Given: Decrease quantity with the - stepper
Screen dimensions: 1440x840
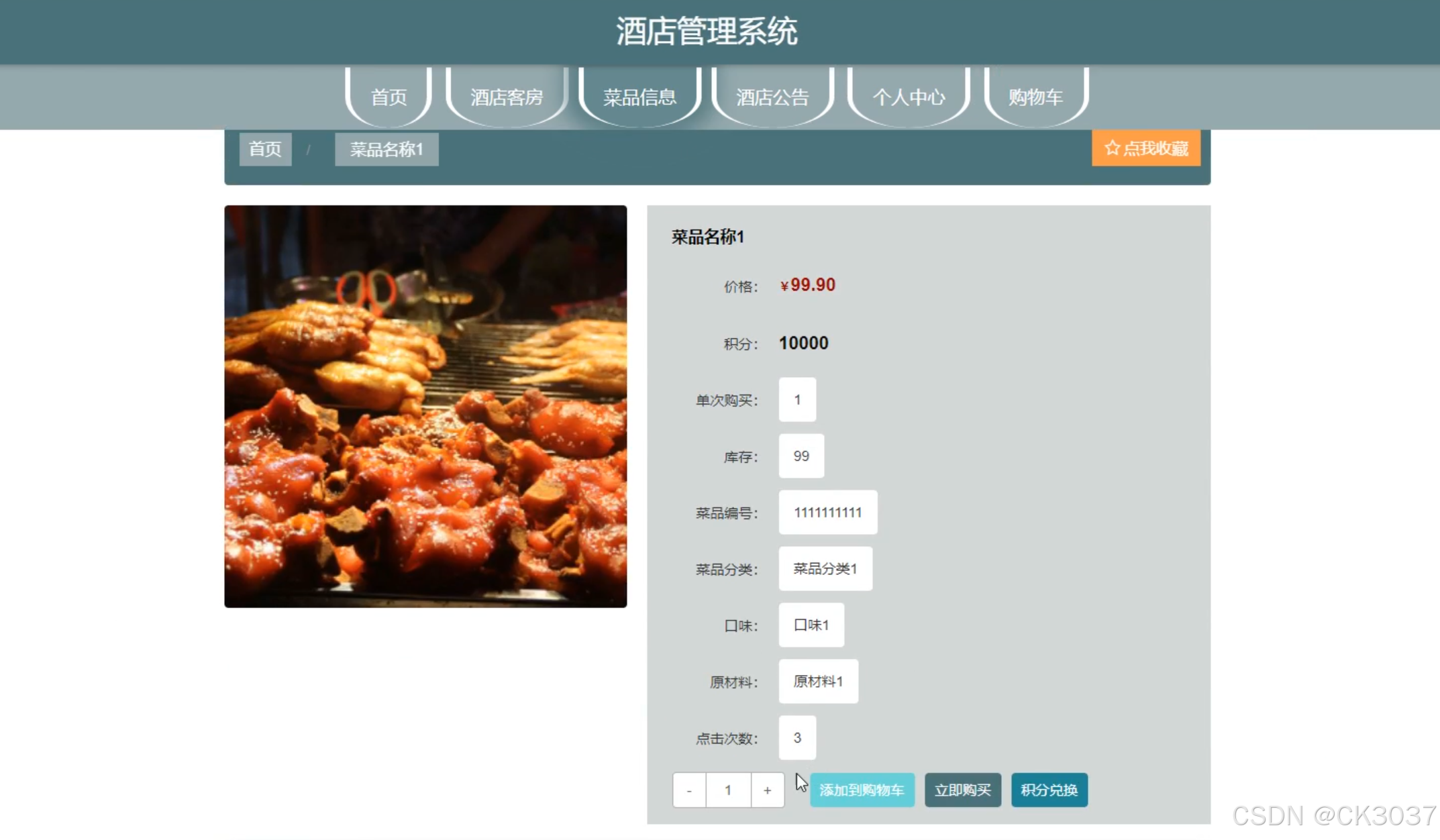Looking at the screenshot, I should 688,790.
